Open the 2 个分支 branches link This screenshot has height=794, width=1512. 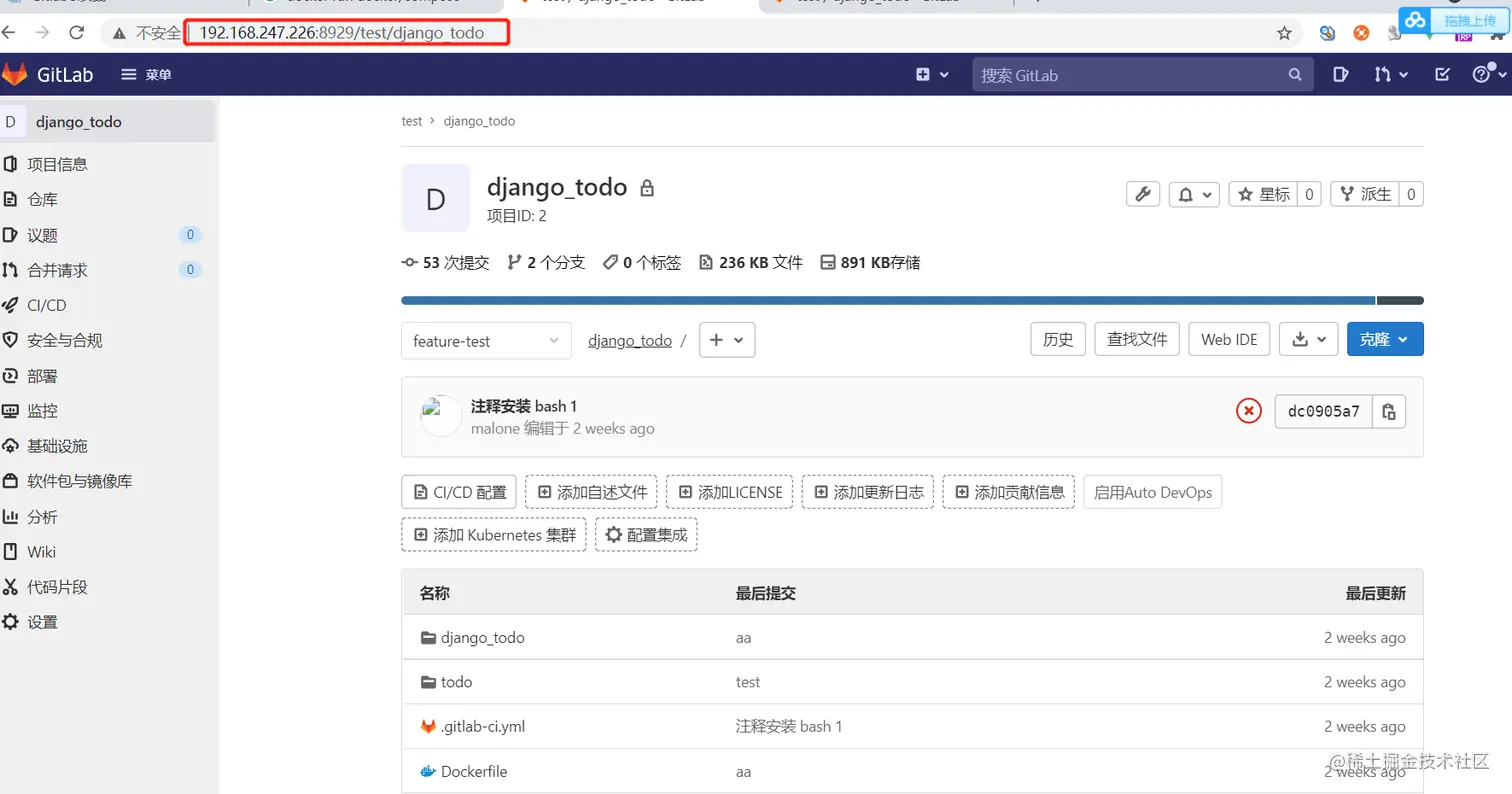(x=546, y=263)
